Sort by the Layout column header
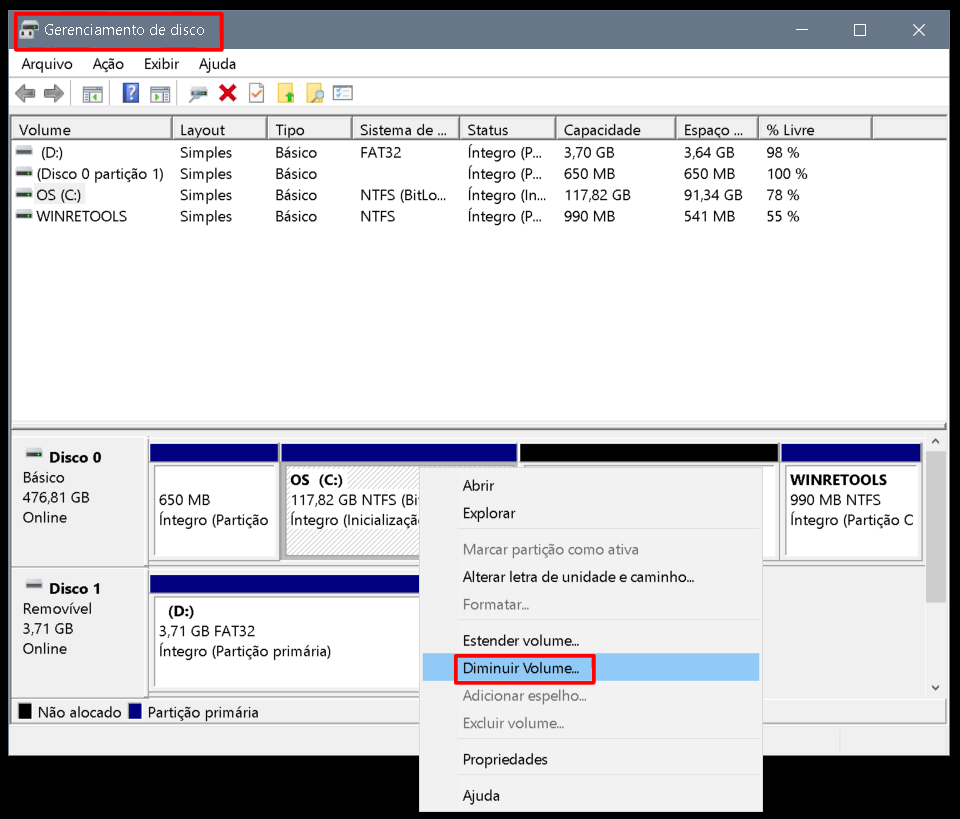Image resolution: width=960 pixels, height=819 pixels. (x=220, y=130)
